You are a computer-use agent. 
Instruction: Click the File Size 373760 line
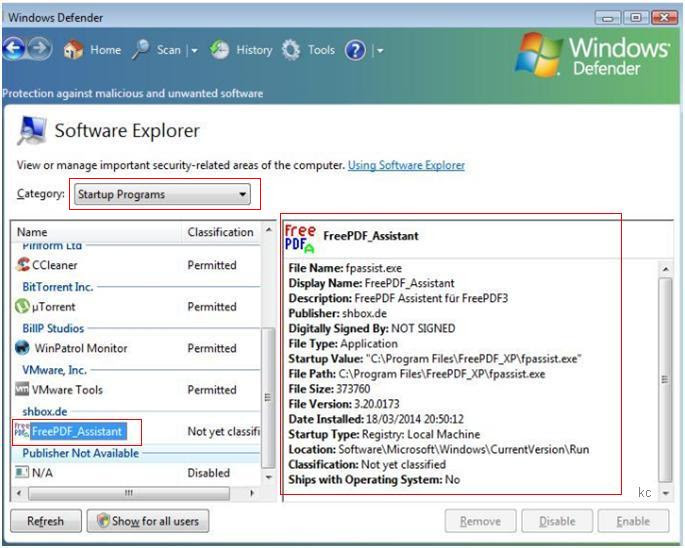point(329,388)
